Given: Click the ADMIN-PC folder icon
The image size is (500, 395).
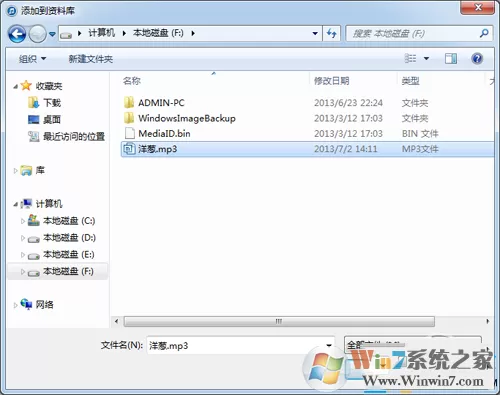Looking at the screenshot, I should (x=129, y=102).
